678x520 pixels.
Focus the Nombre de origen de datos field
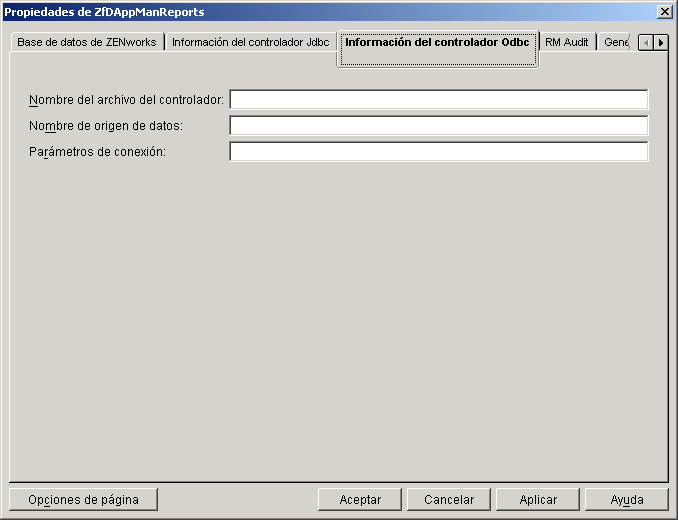(x=438, y=125)
